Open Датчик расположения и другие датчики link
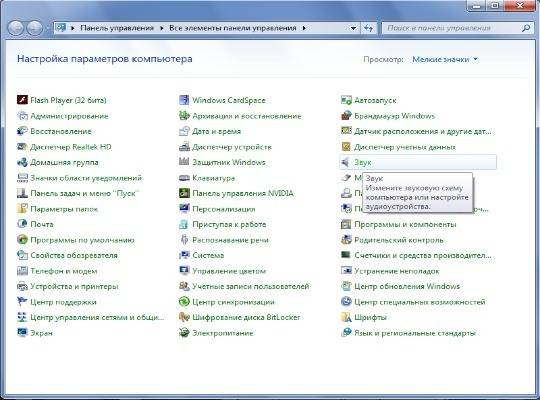The height and width of the screenshot is (400, 540). 423,131
